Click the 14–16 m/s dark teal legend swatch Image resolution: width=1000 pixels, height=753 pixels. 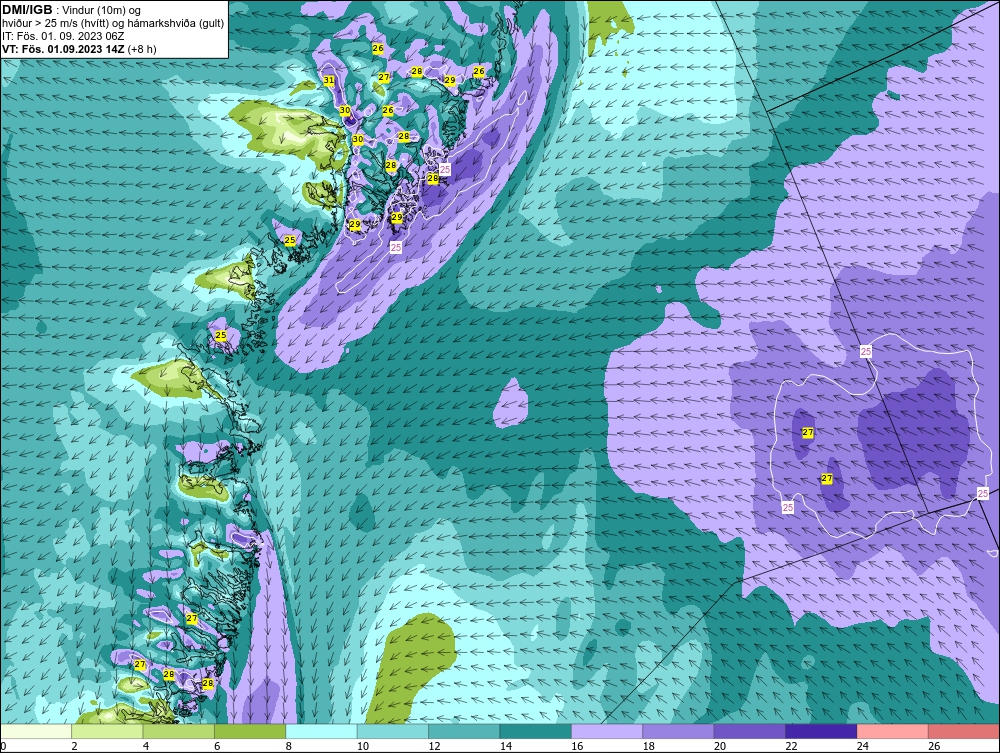click(536, 731)
